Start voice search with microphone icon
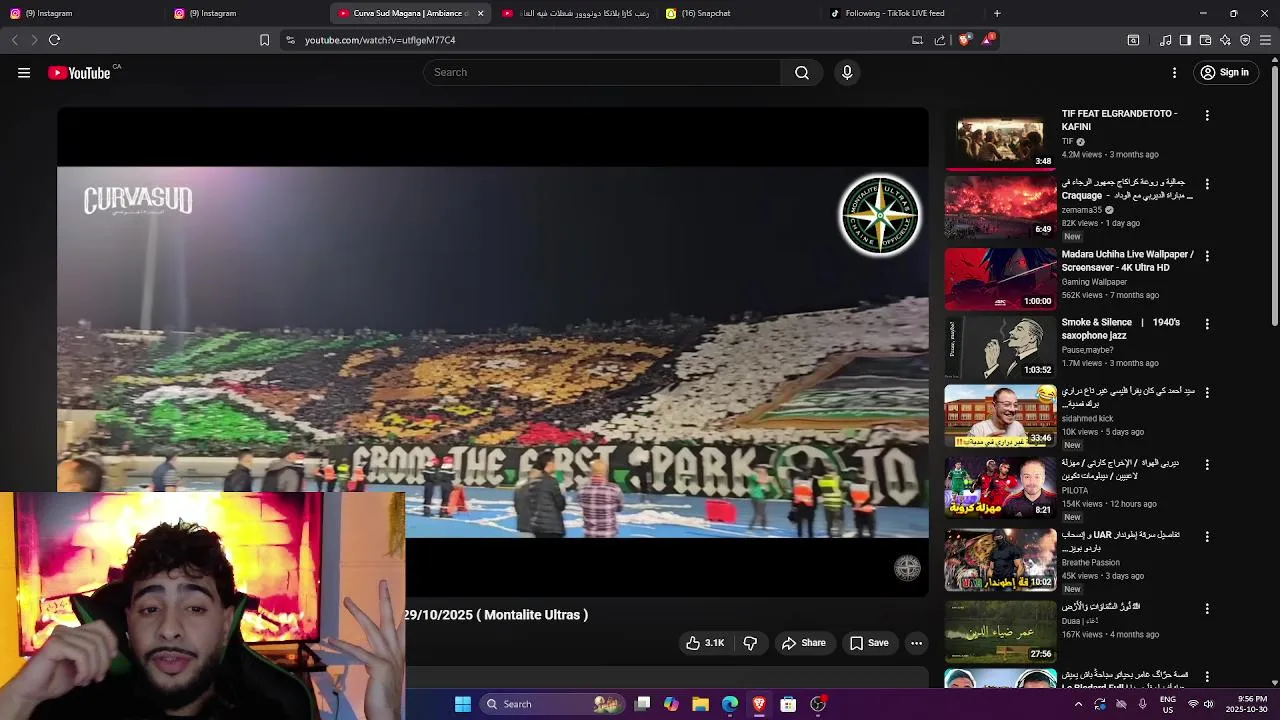 (x=847, y=72)
